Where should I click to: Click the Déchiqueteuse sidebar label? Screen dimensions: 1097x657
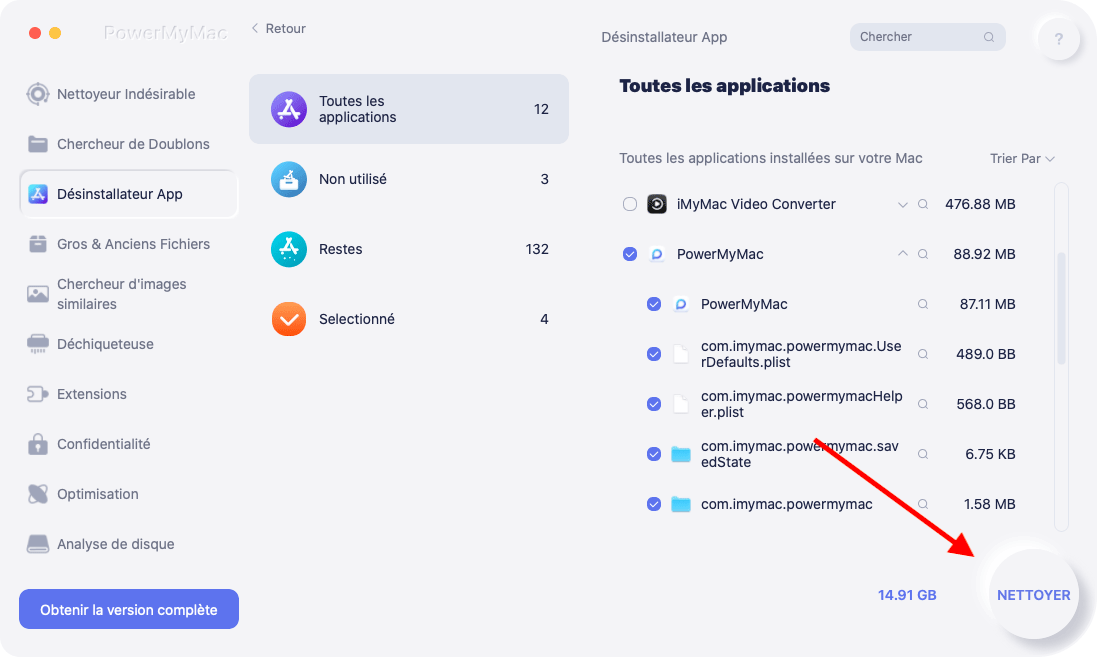pyautogui.click(x=105, y=344)
